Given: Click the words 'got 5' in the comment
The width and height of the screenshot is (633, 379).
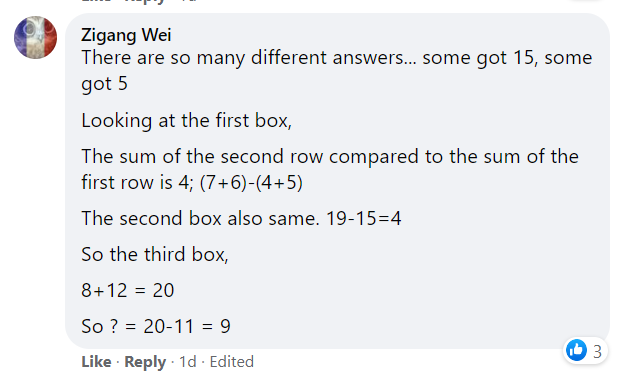Looking at the screenshot, I should pos(104,84).
